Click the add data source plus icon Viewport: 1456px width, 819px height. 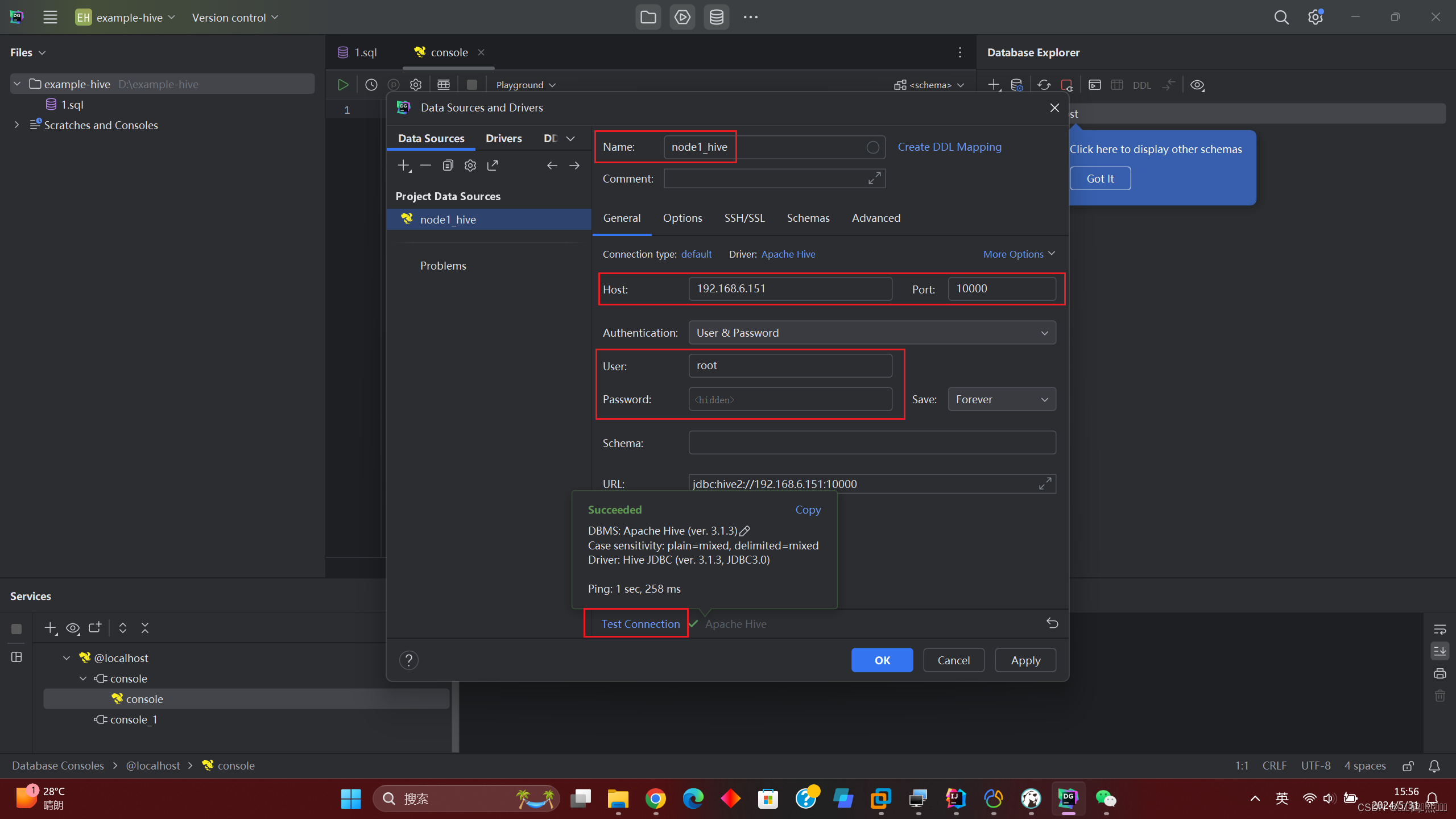(403, 166)
